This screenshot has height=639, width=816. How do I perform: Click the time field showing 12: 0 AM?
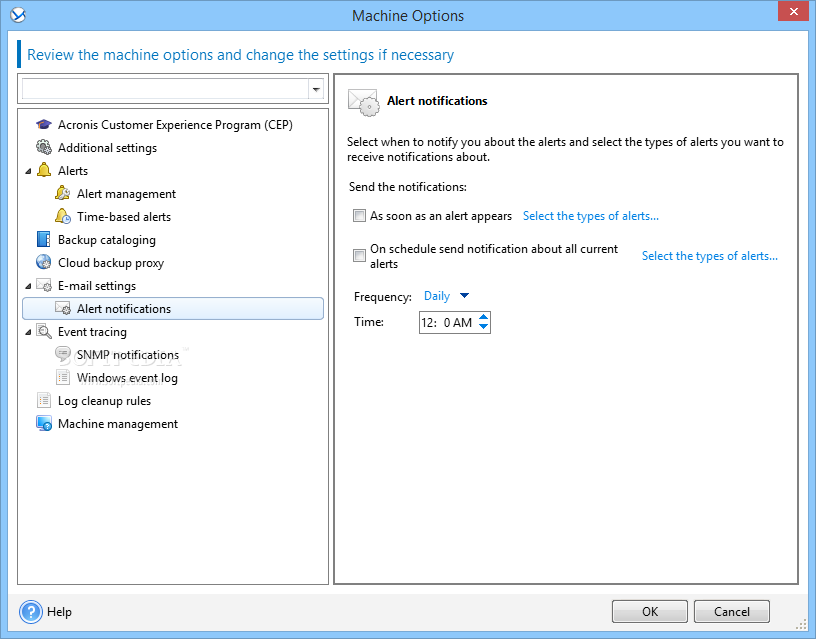click(x=447, y=323)
